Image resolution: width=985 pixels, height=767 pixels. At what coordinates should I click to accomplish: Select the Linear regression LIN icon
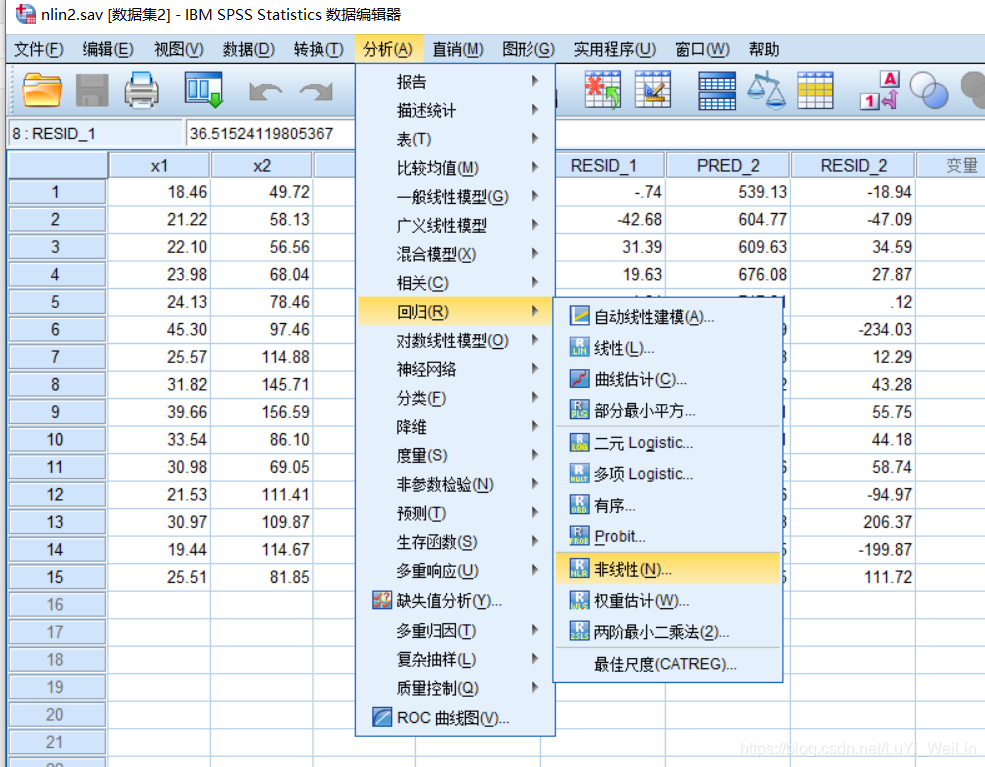pos(579,347)
